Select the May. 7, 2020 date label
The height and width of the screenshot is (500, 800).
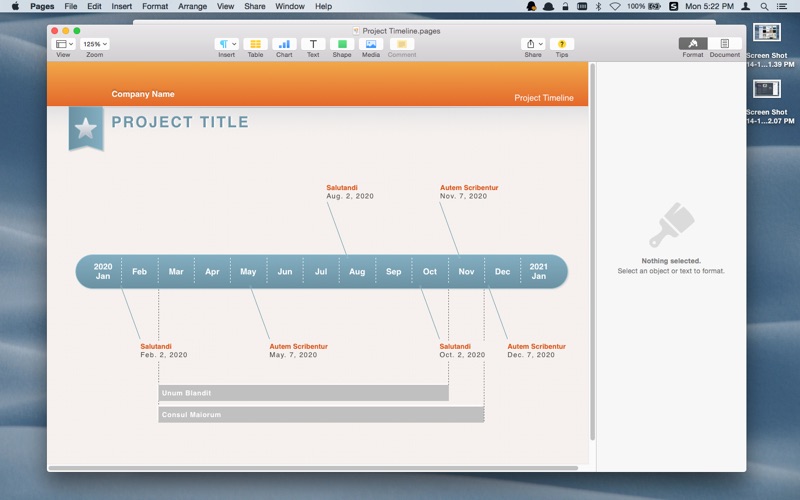tap(293, 355)
